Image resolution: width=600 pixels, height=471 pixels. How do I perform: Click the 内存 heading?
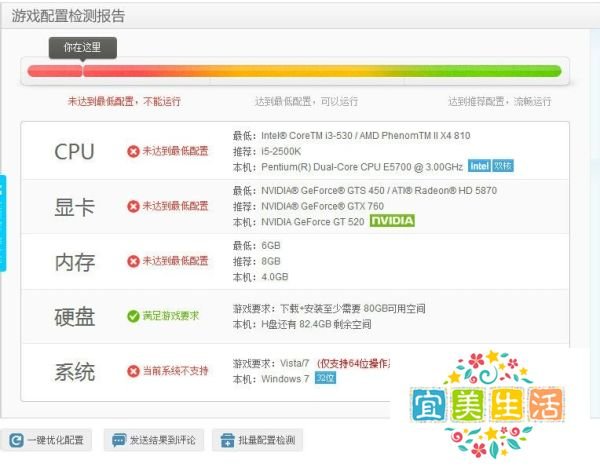click(75, 262)
